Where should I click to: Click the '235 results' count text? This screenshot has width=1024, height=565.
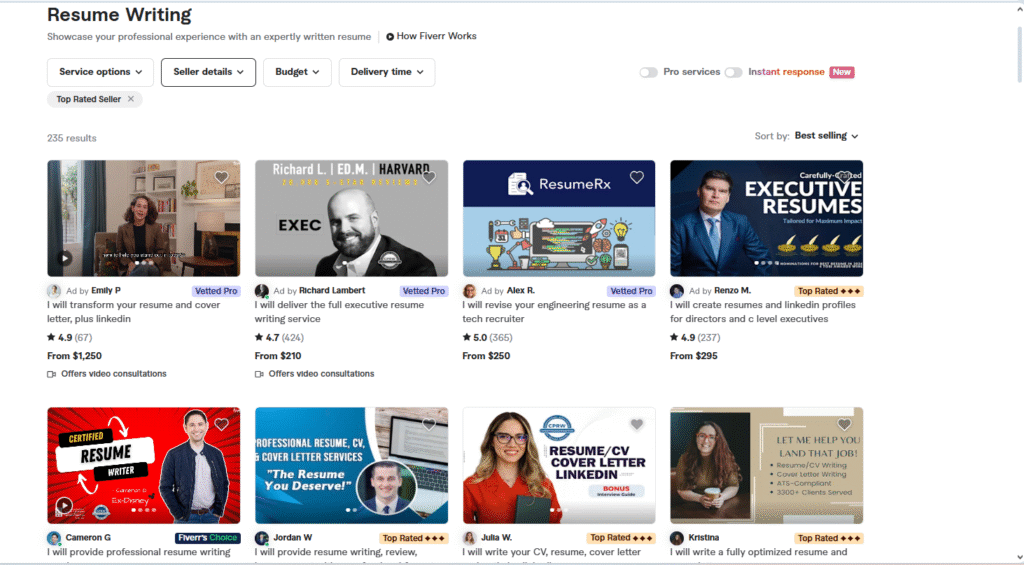click(72, 138)
